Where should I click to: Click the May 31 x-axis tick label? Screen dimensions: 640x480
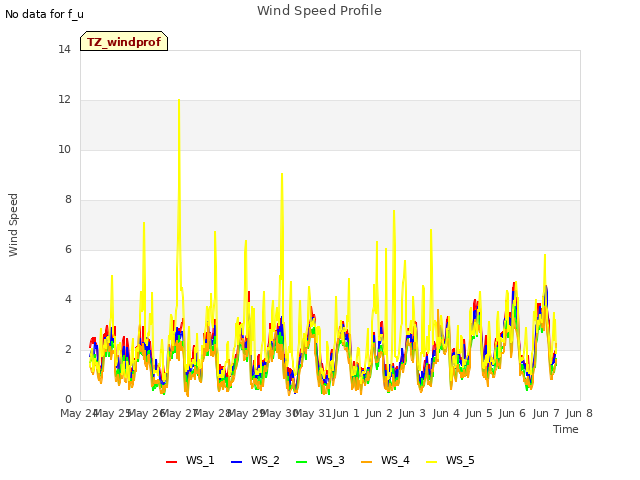tap(312, 413)
